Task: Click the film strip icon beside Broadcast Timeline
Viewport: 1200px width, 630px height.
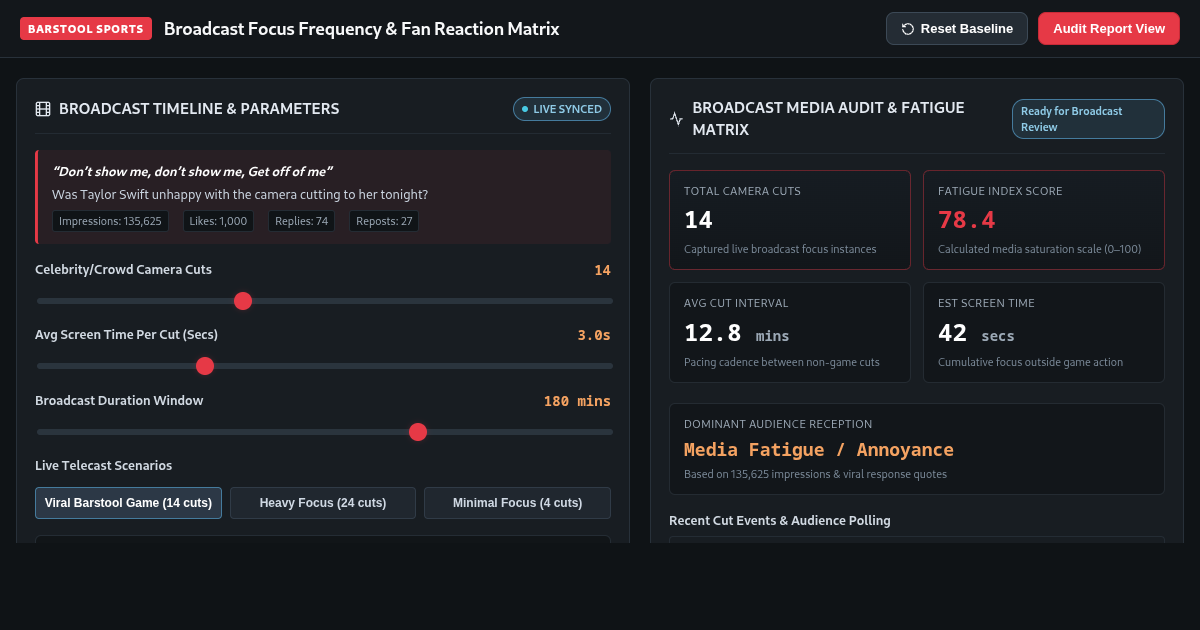Action: pos(43,109)
